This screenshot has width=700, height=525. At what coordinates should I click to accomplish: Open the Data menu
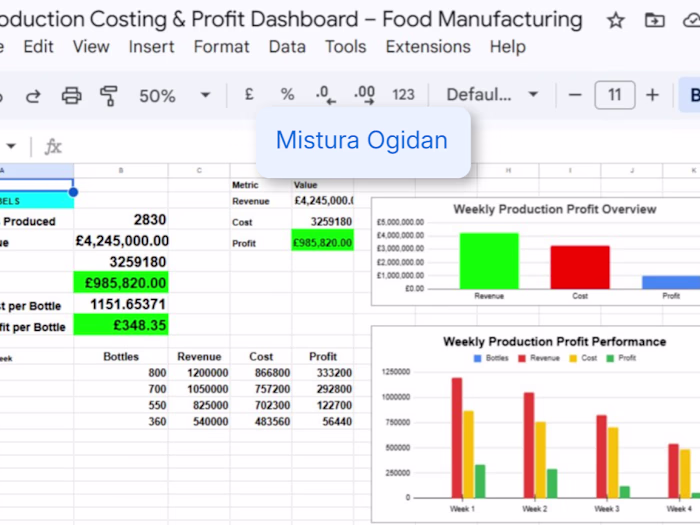pos(287,46)
